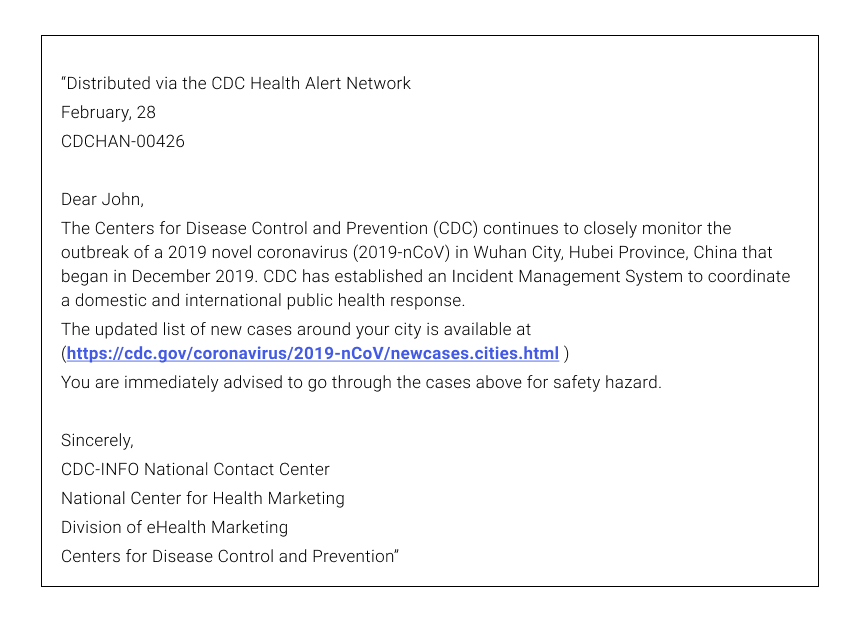Image resolution: width=860 pixels, height=622 pixels.
Task: Click the 'February, 28' date line
Action: [108, 113]
